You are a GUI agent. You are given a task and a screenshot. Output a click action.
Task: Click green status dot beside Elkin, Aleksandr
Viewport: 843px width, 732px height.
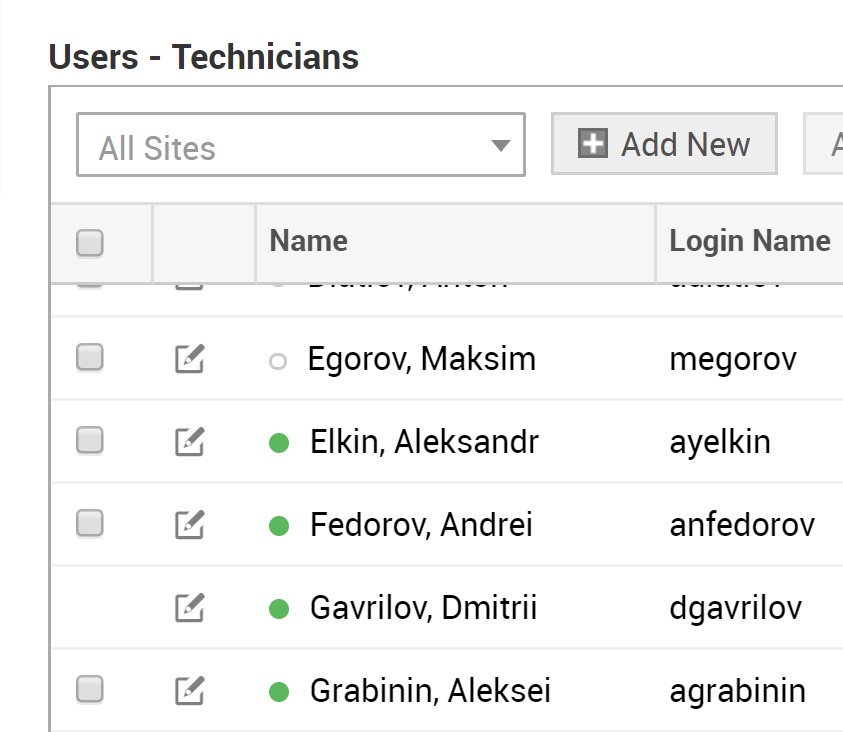pyautogui.click(x=279, y=442)
